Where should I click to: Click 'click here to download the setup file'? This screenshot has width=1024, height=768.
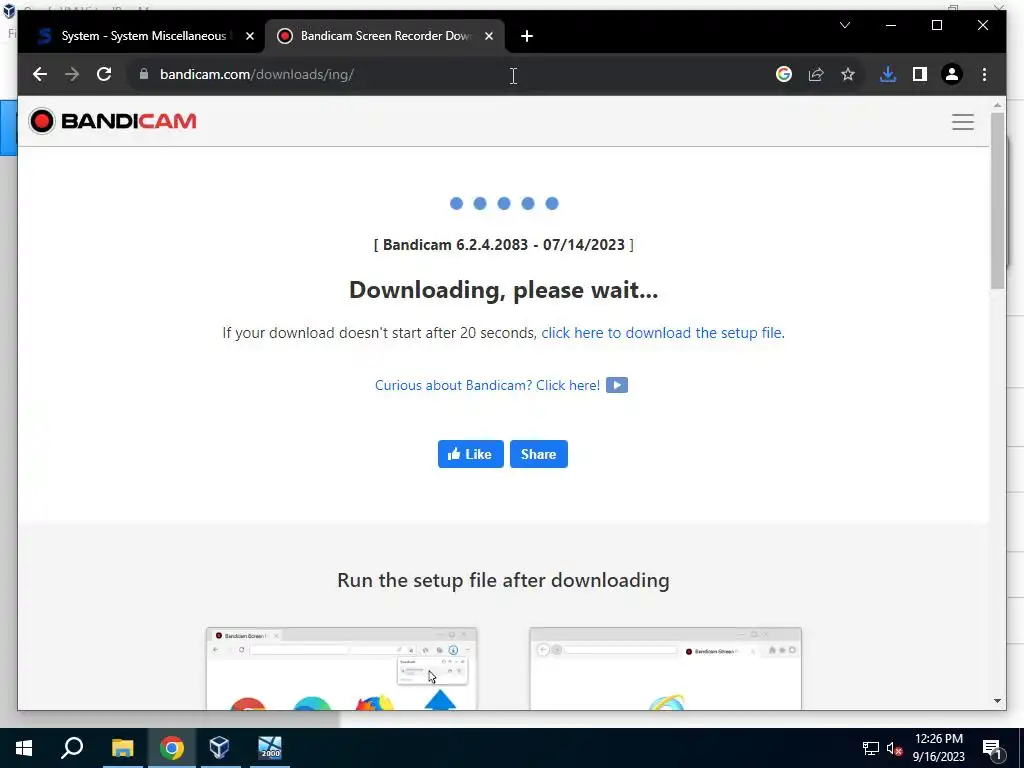point(663,333)
